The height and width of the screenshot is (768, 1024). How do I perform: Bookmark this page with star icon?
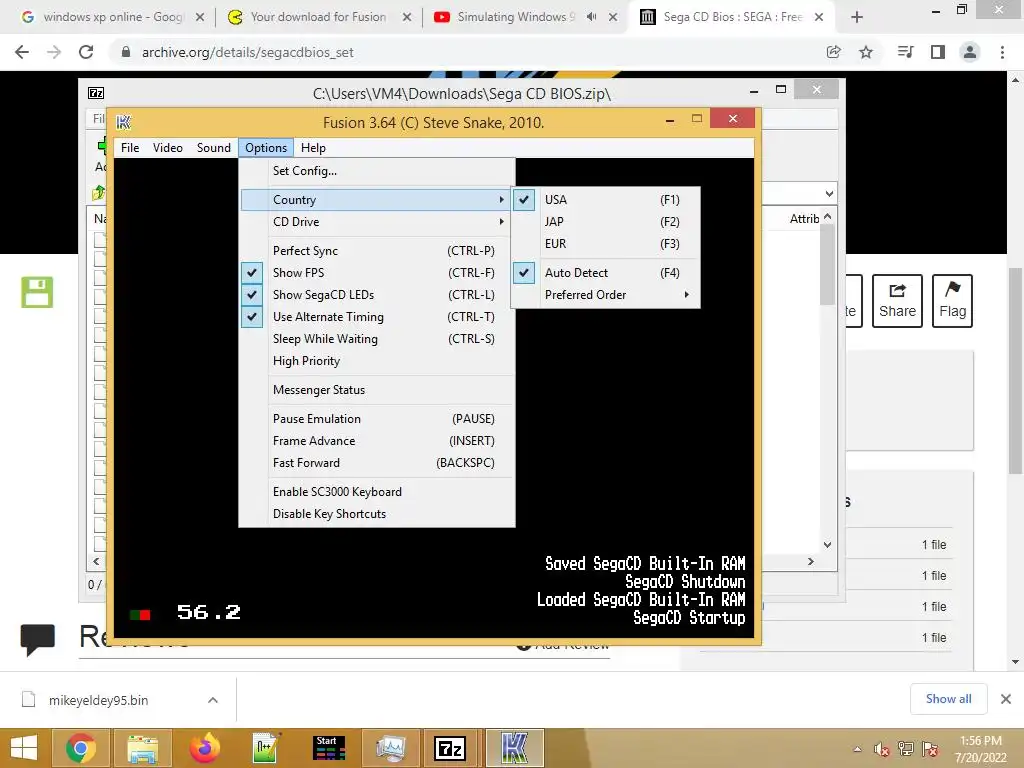point(866,52)
